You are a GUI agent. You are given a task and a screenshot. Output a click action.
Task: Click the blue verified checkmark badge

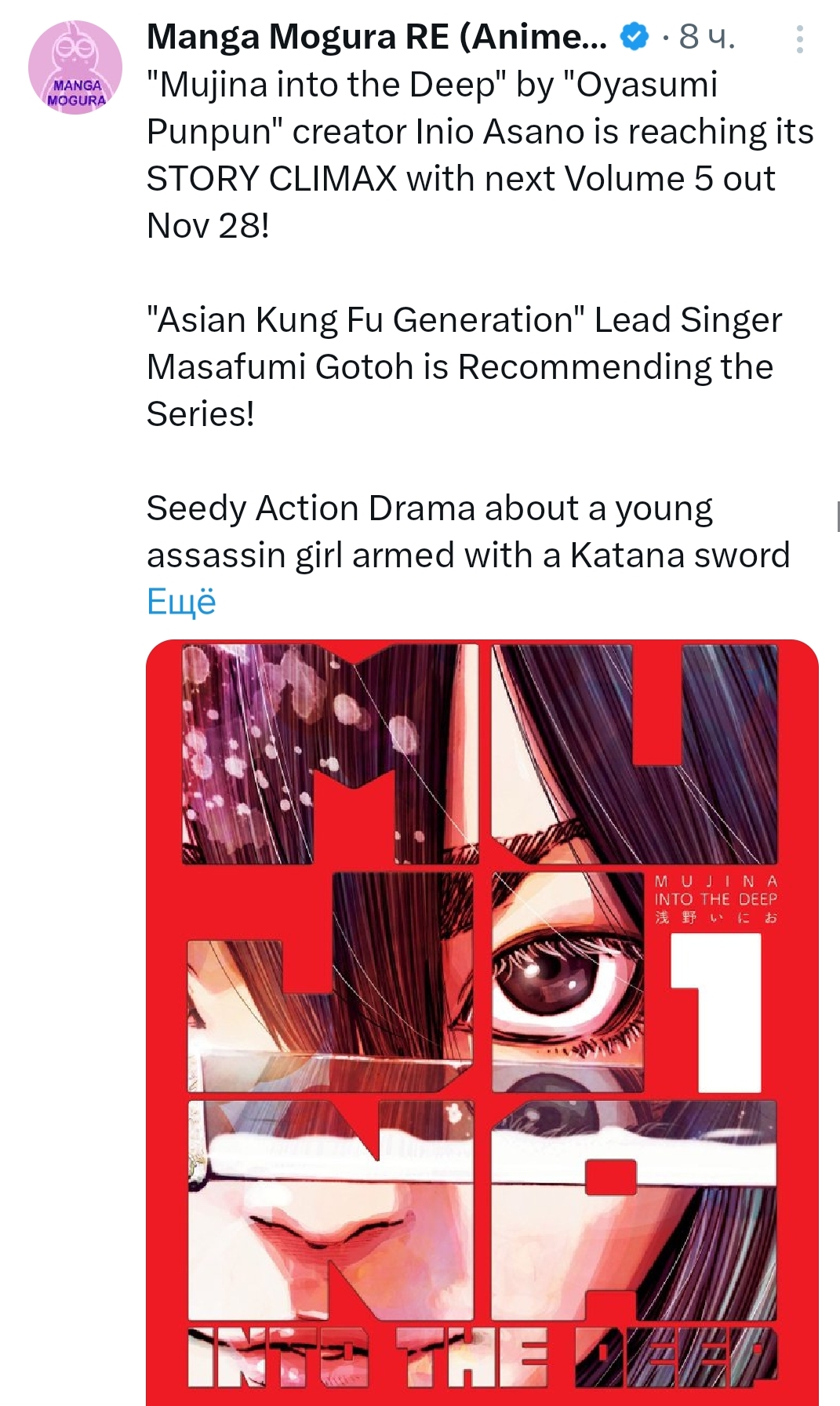point(635,36)
